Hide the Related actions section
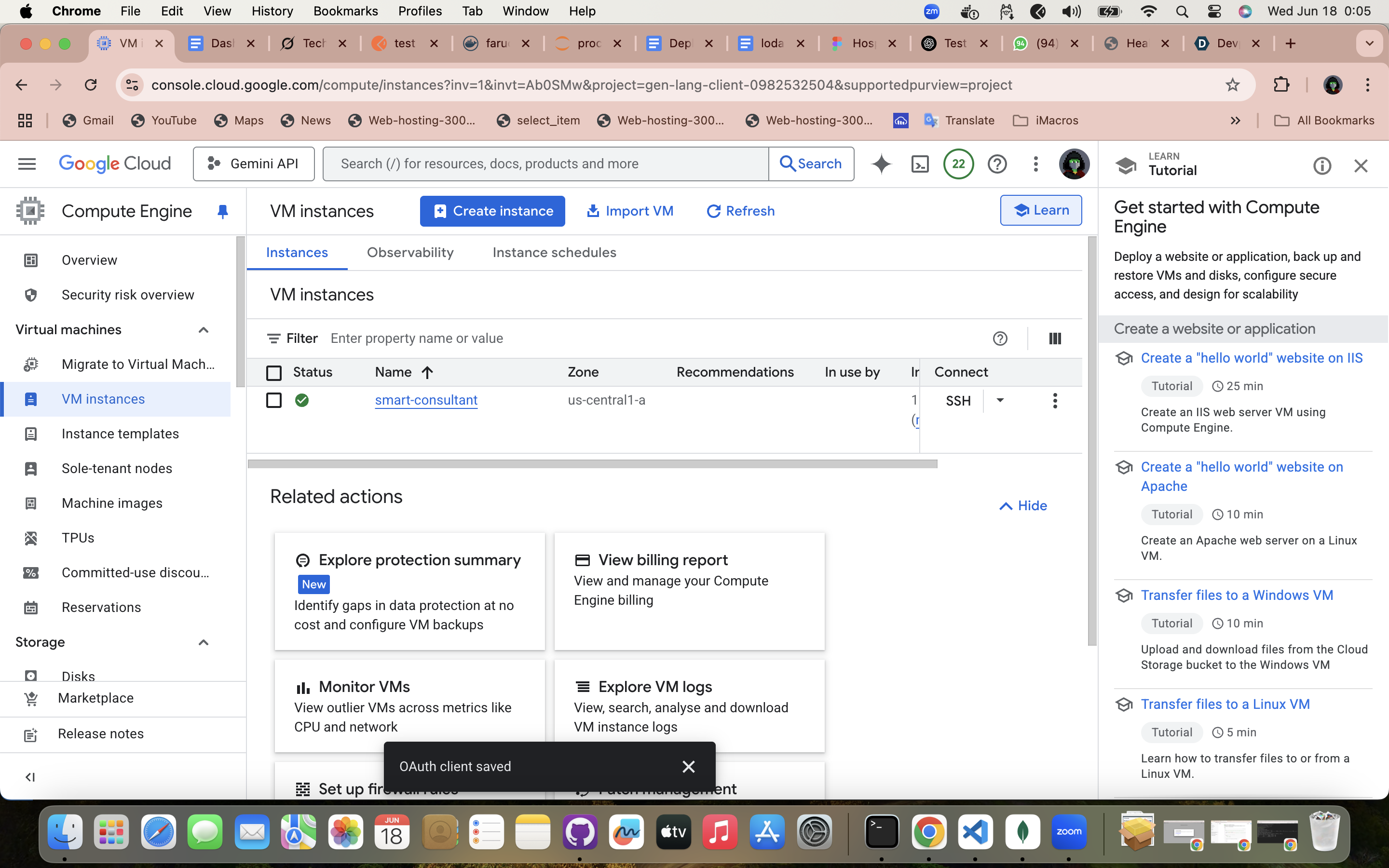1389x868 pixels. 1023,506
